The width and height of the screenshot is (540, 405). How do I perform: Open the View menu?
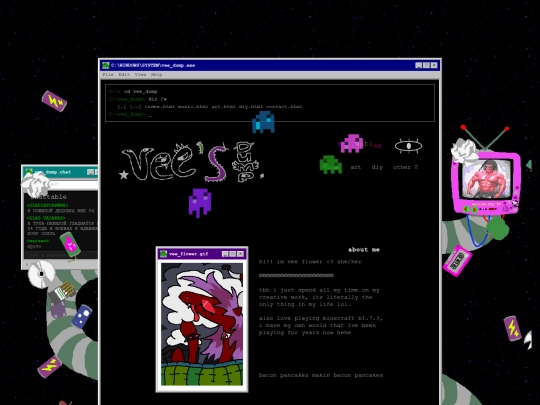140,74
